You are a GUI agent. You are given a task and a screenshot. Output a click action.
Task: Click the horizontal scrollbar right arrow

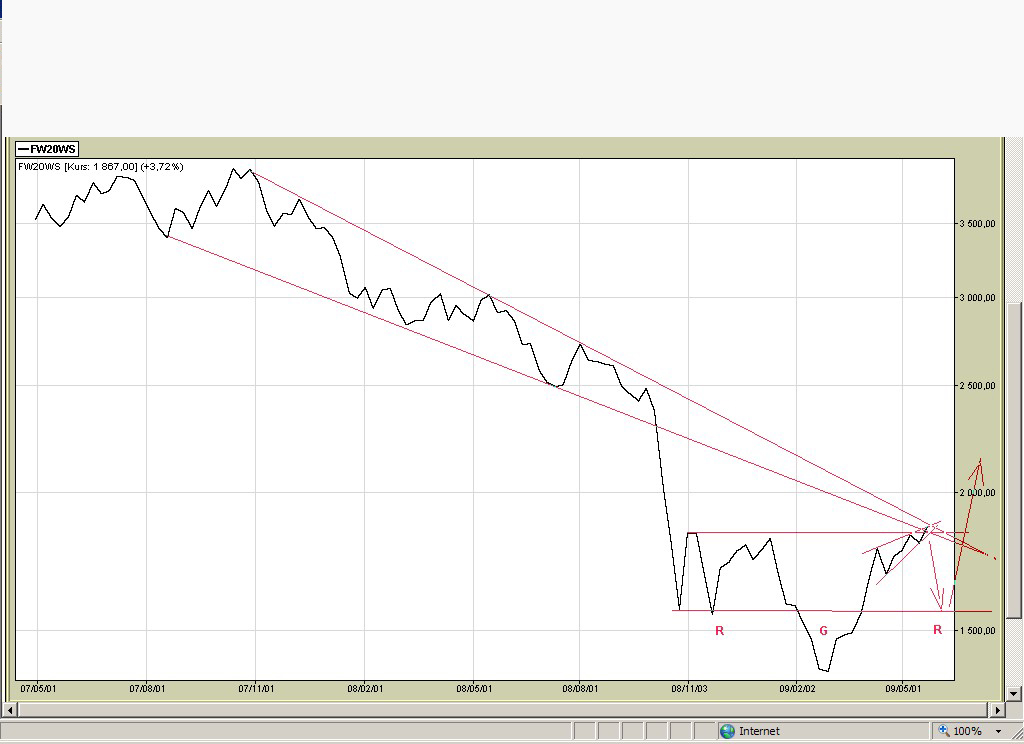(x=998, y=709)
